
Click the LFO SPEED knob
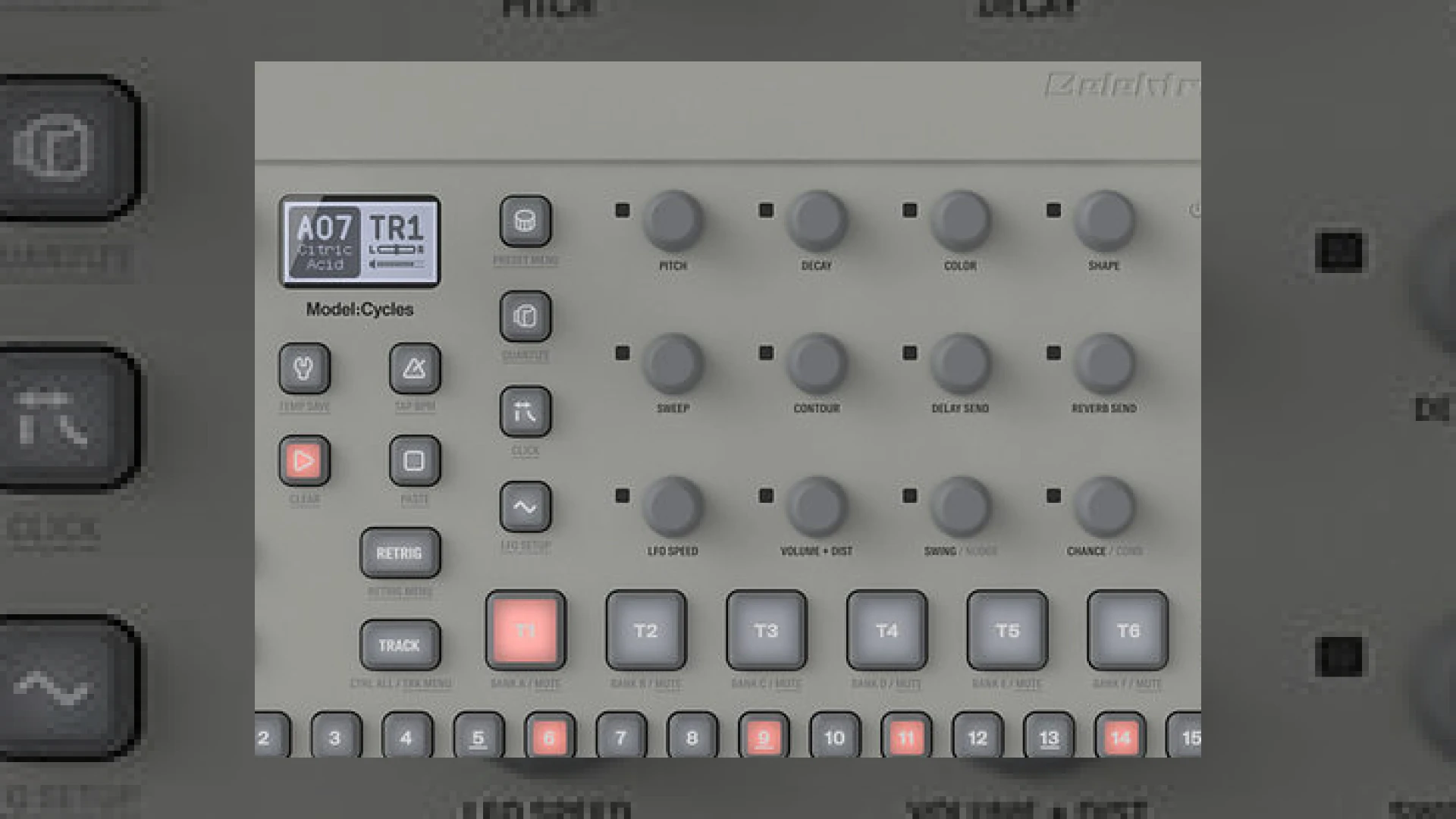coord(673,507)
